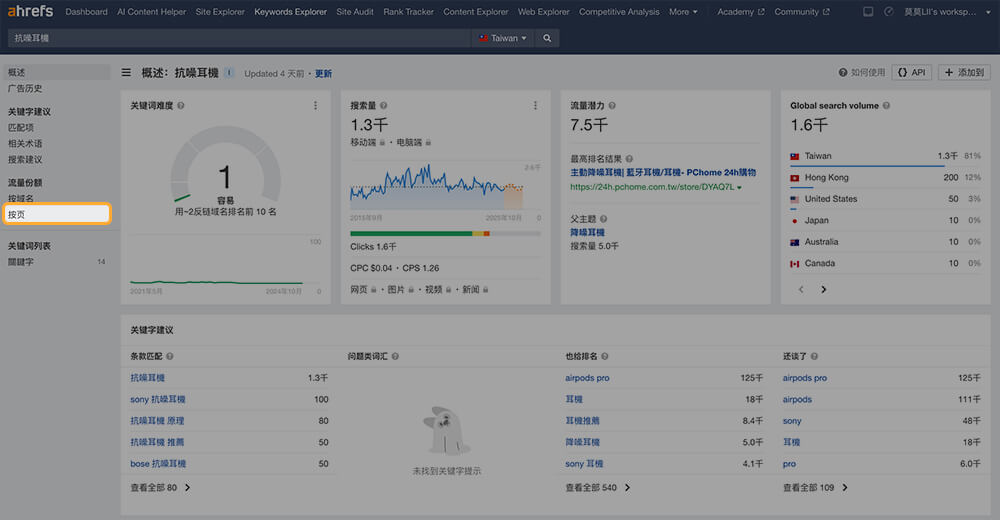
Task: Open Competitive Analysis menu
Action: [x=619, y=11]
